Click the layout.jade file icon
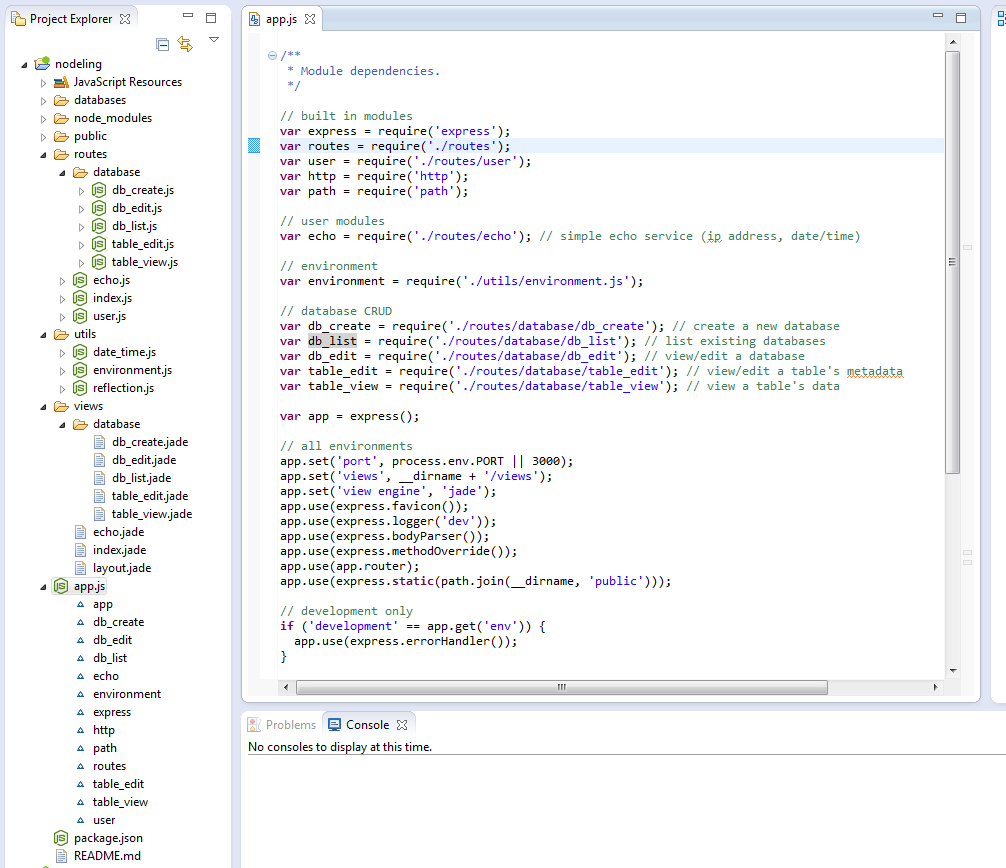1006x868 pixels. pyautogui.click(x=80, y=568)
